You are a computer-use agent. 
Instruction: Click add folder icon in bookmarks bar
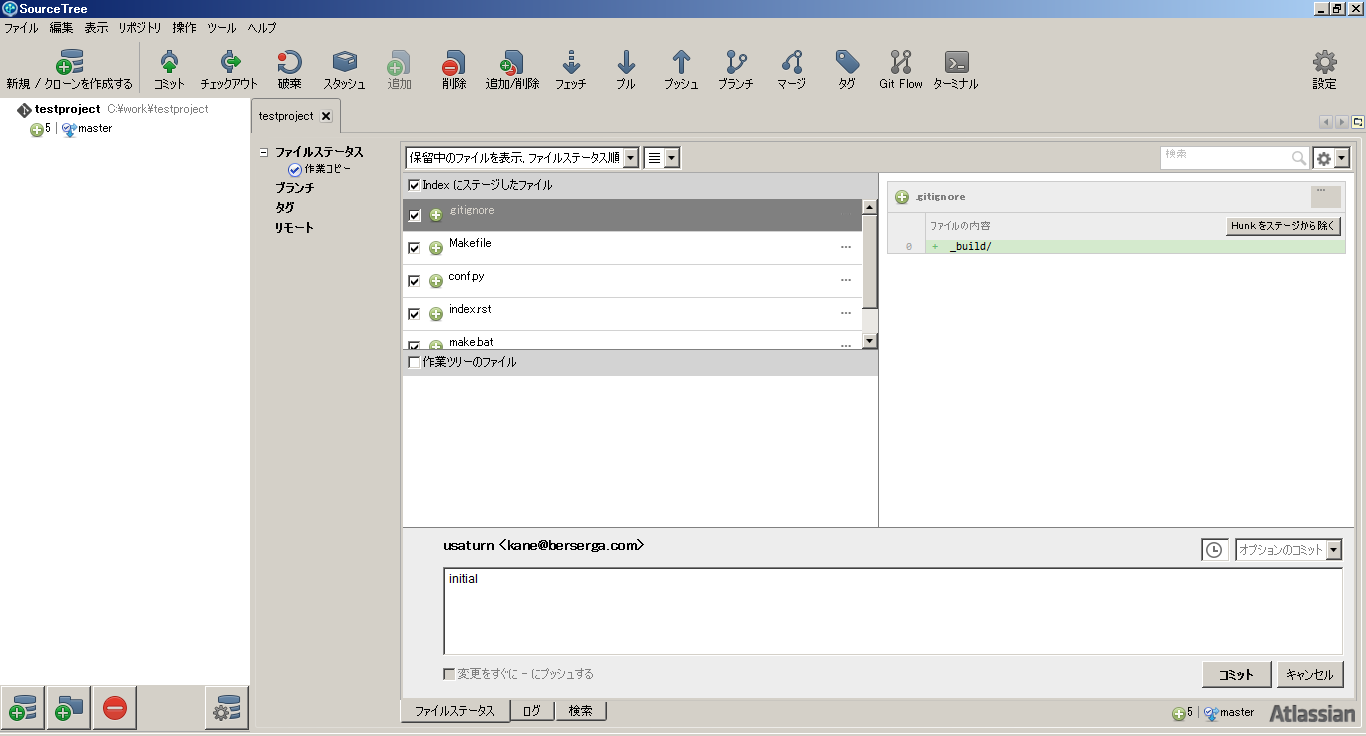(x=69, y=708)
